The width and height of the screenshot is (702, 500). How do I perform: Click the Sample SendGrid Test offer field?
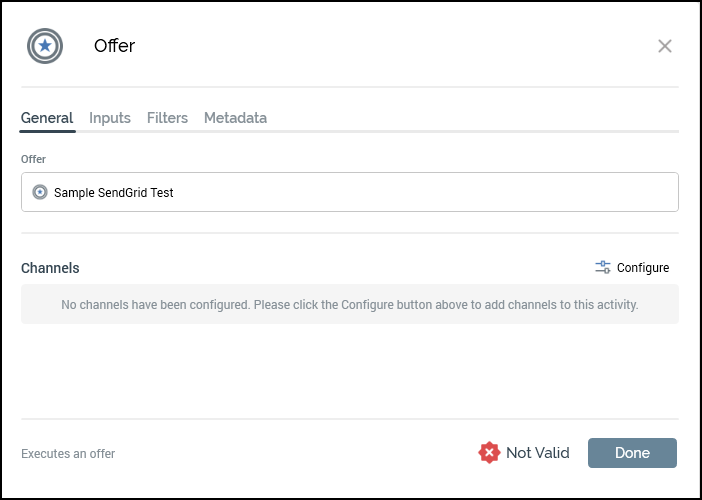click(300, 192)
